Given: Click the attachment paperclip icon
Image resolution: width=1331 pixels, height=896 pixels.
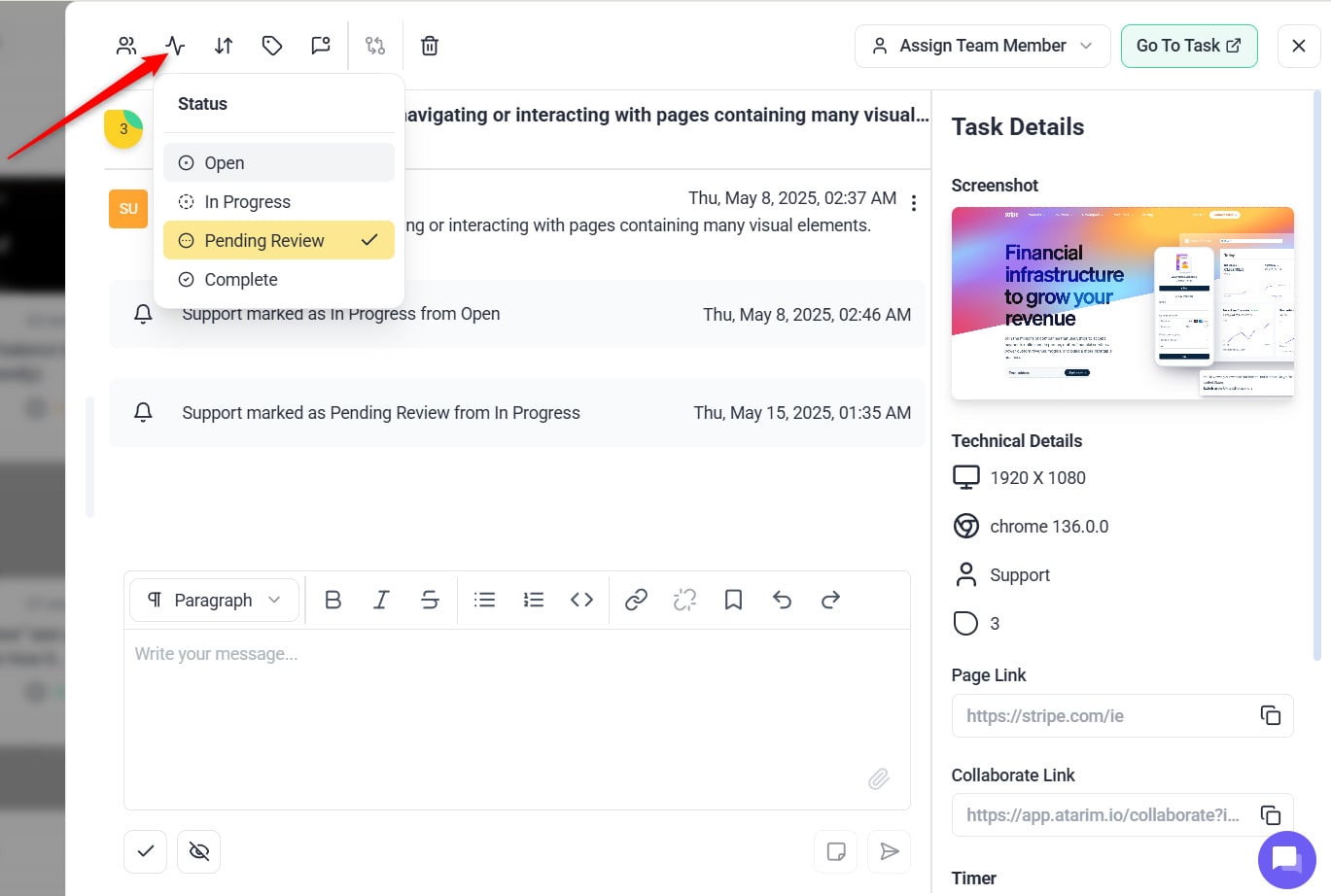Looking at the screenshot, I should click(878, 778).
